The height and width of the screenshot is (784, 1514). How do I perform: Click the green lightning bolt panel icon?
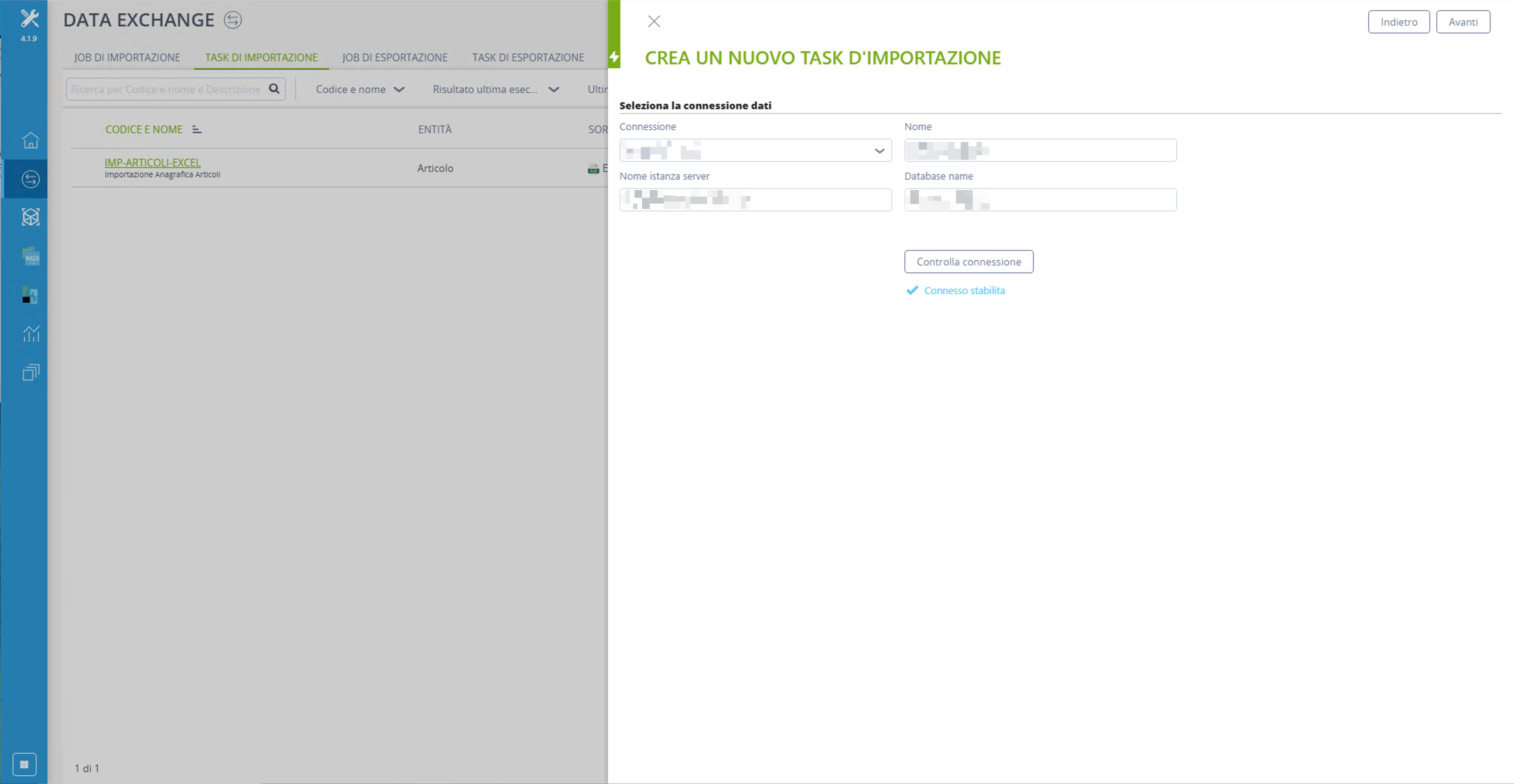point(614,57)
